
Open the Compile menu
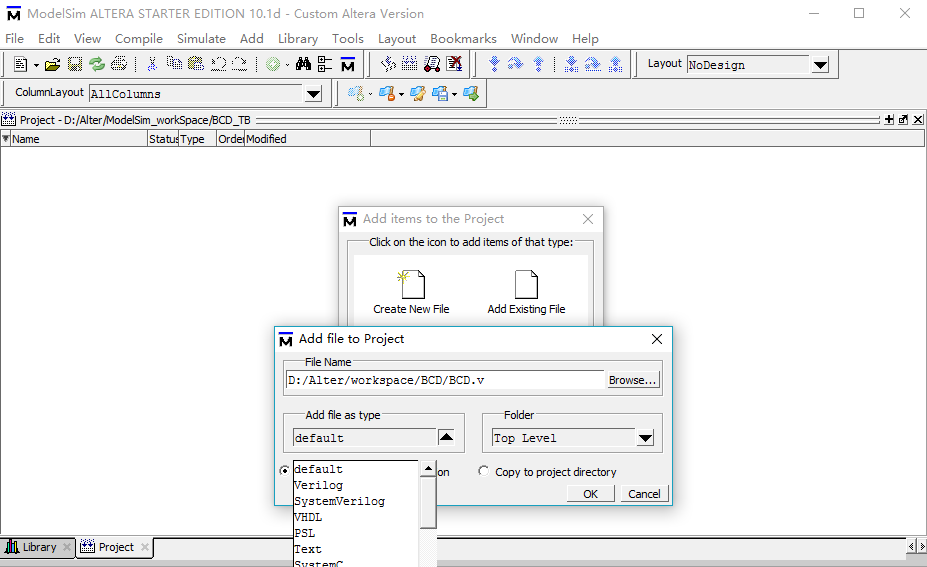click(x=139, y=38)
